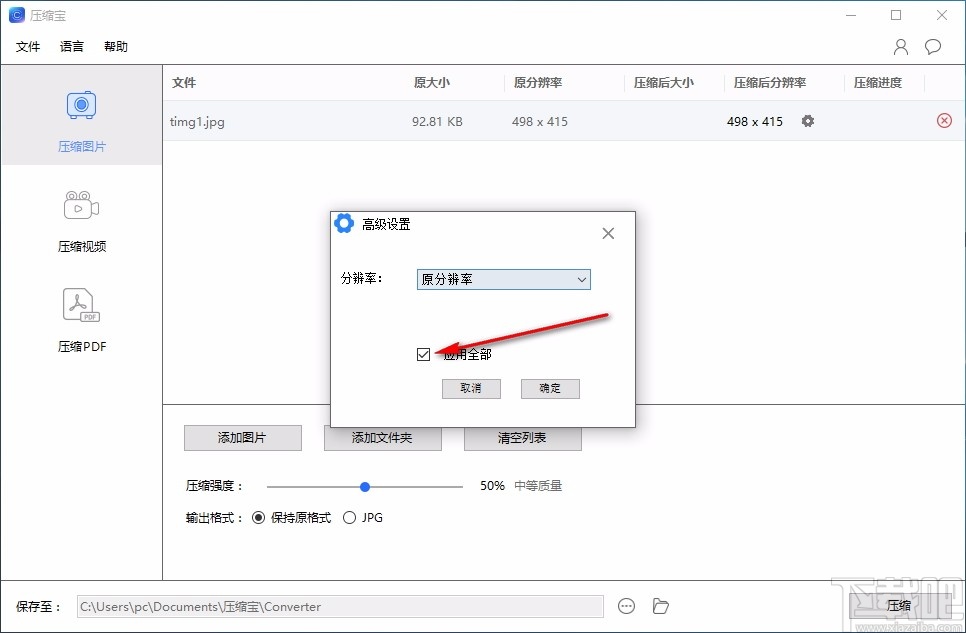The width and height of the screenshot is (966, 633).
Task: Open the 语言 menu
Action: pos(70,46)
